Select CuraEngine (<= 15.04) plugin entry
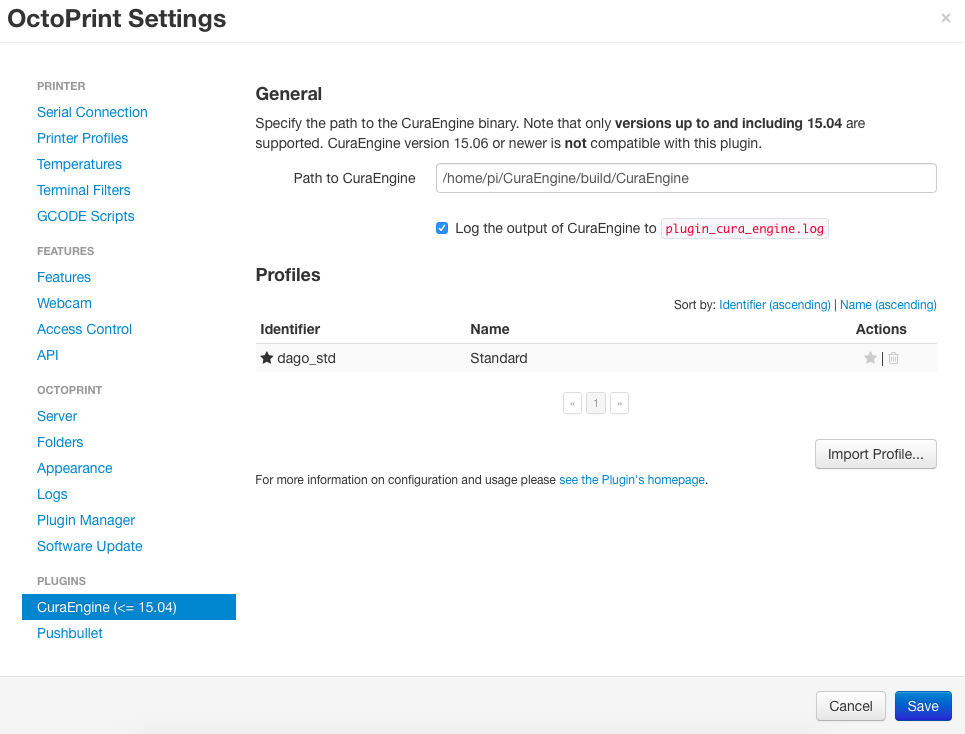This screenshot has width=965, height=734. 129,607
